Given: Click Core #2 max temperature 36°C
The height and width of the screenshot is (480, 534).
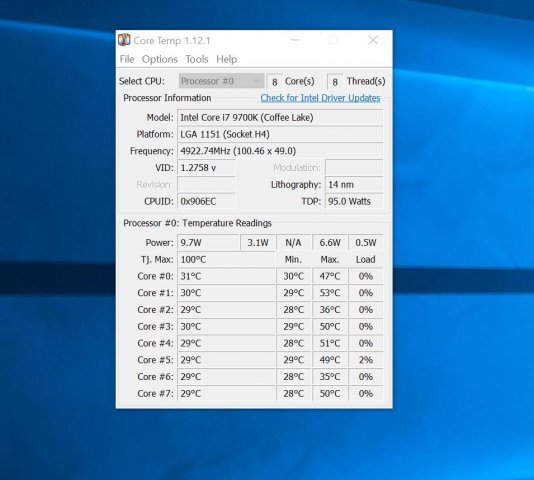Looking at the screenshot, I should [330, 310].
